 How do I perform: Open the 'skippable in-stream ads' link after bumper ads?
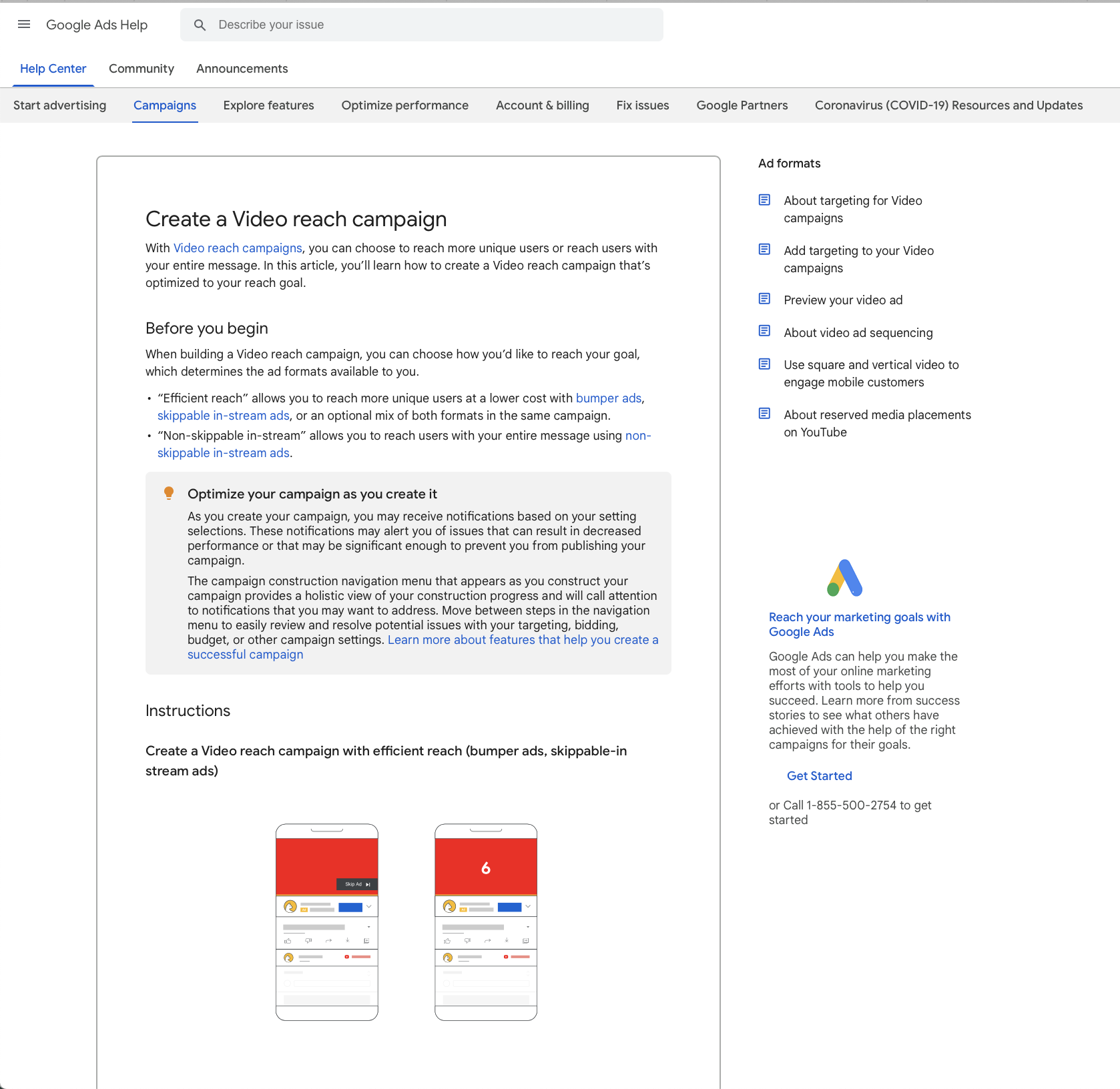(224, 416)
